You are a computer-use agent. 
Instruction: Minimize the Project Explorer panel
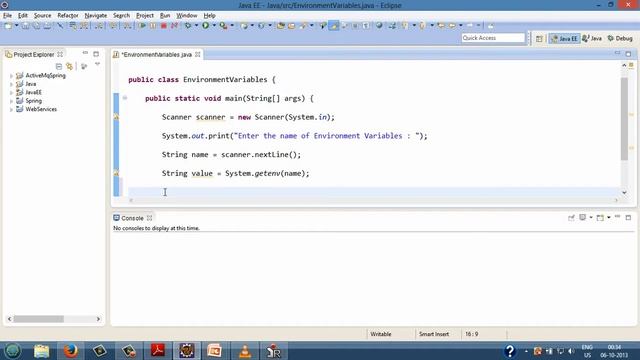click(85, 53)
